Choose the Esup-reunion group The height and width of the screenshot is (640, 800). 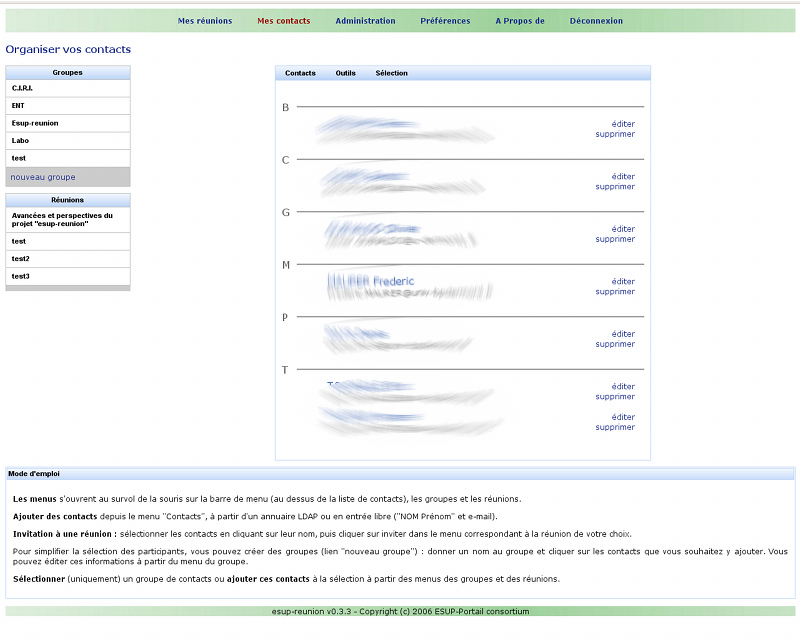pos(35,123)
